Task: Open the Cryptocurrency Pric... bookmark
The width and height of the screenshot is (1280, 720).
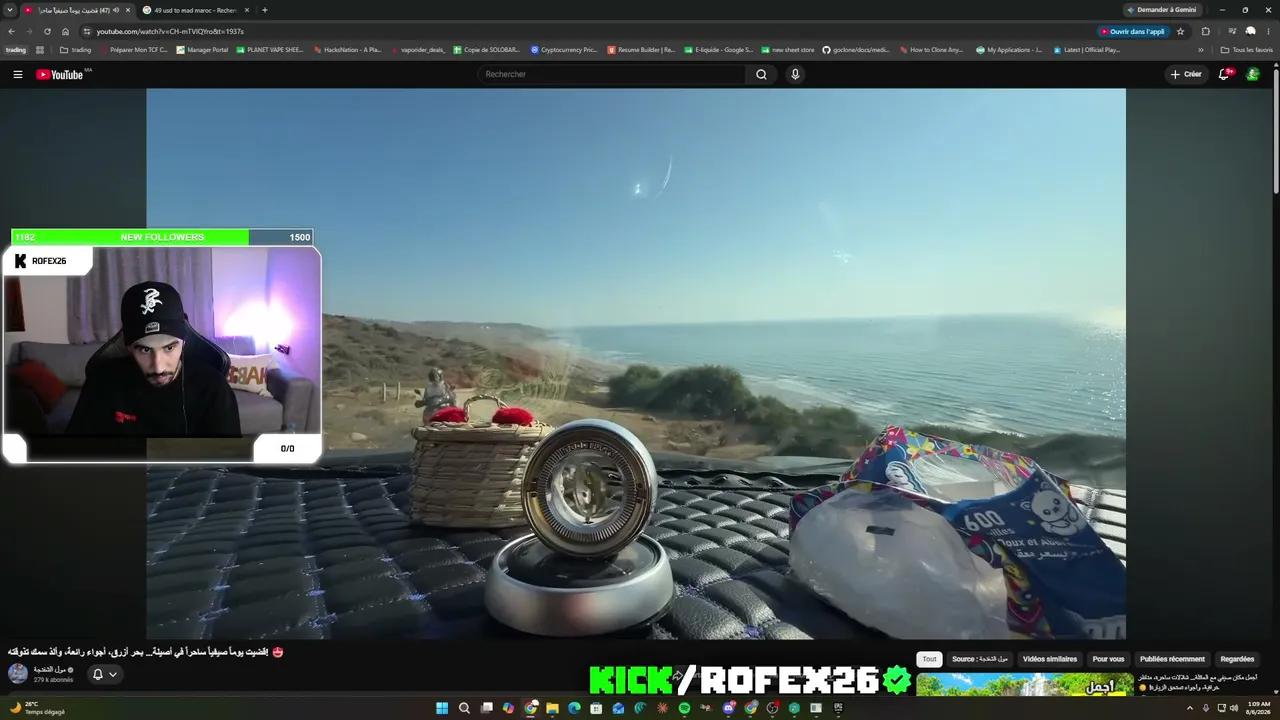Action: tap(564, 50)
